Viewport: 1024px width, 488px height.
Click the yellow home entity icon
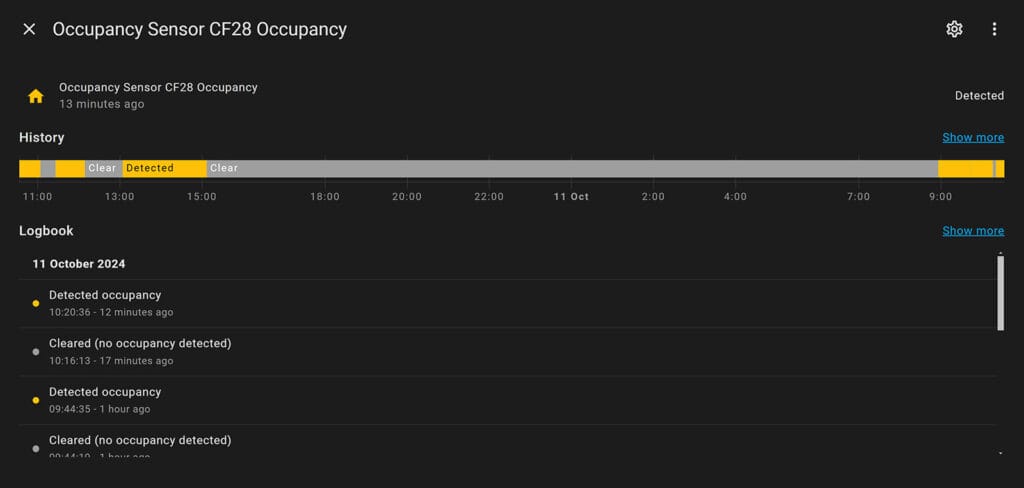[35, 96]
